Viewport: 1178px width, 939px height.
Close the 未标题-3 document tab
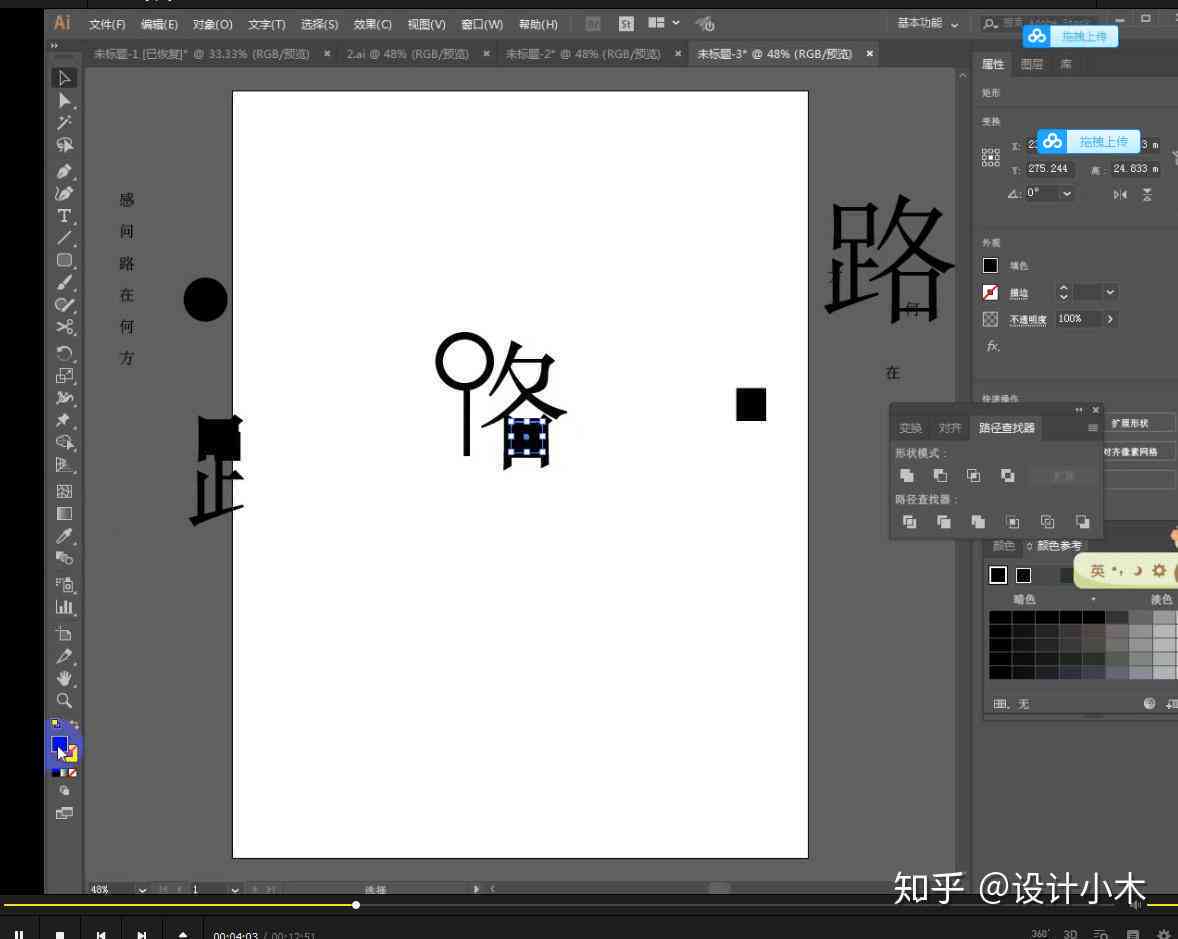tap(869, 54)
